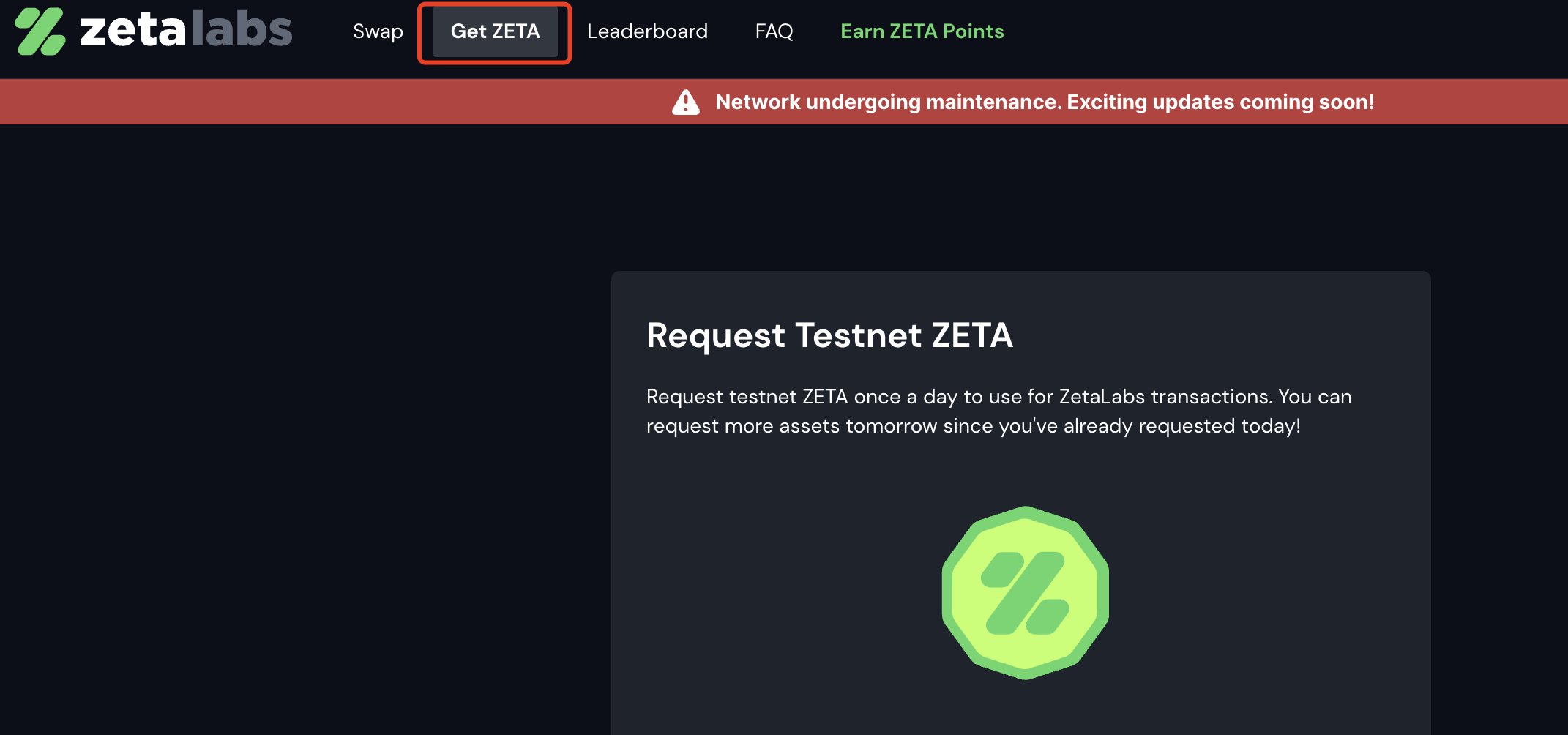Click the red banner's empty left section
Image resolution: width=1568 pixels, height=735 pixels.
[x=293, y=102]
